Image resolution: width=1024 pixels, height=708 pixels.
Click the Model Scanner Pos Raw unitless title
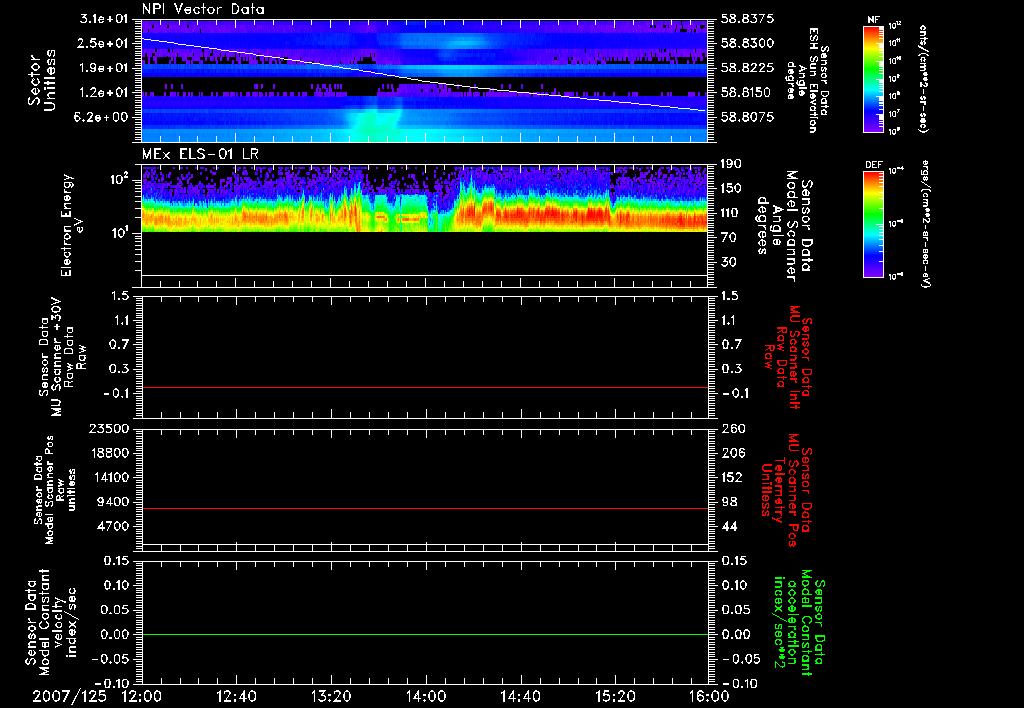point(55,490)
